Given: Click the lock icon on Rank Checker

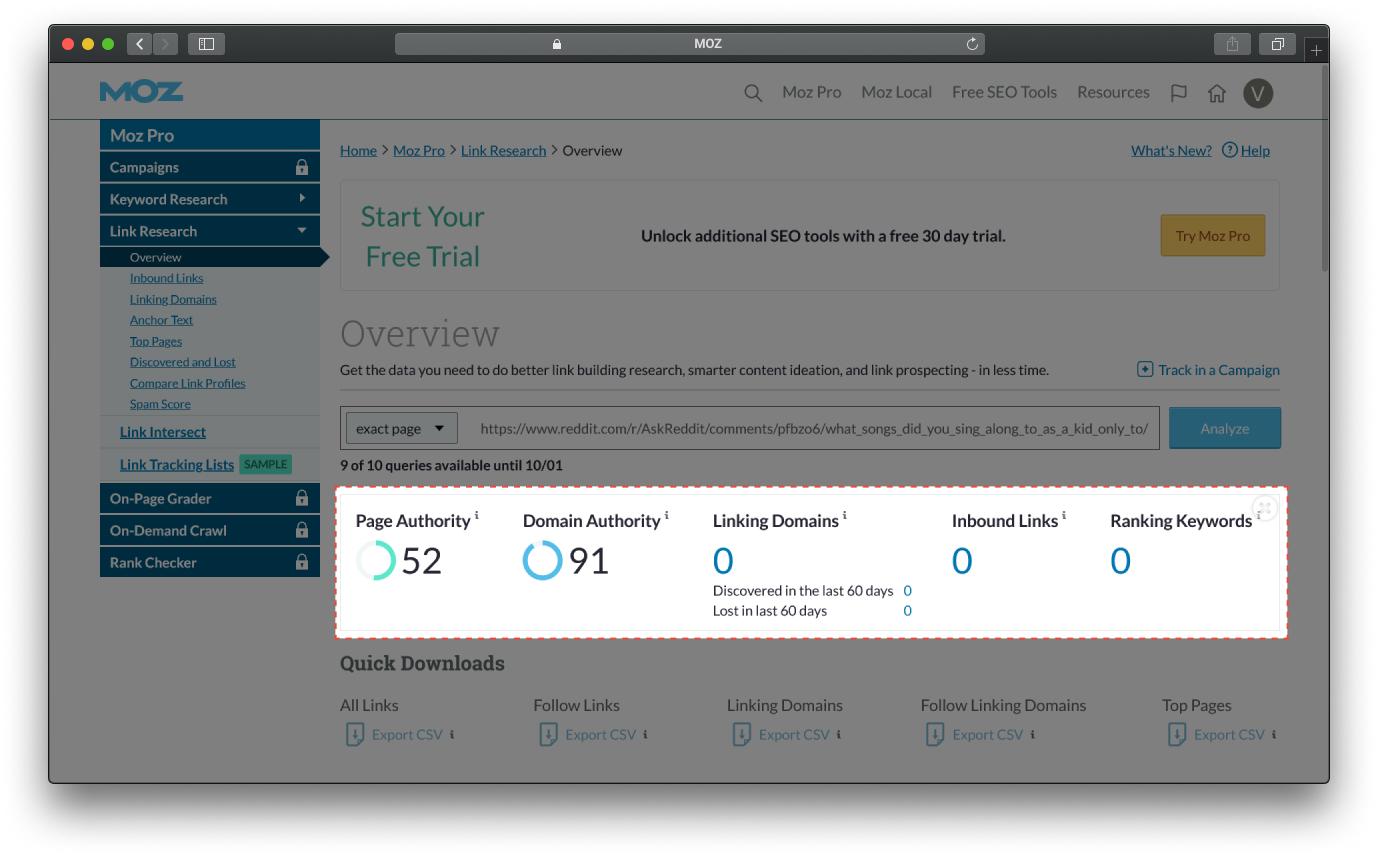Looking at the screenshot, I should 302,562.
